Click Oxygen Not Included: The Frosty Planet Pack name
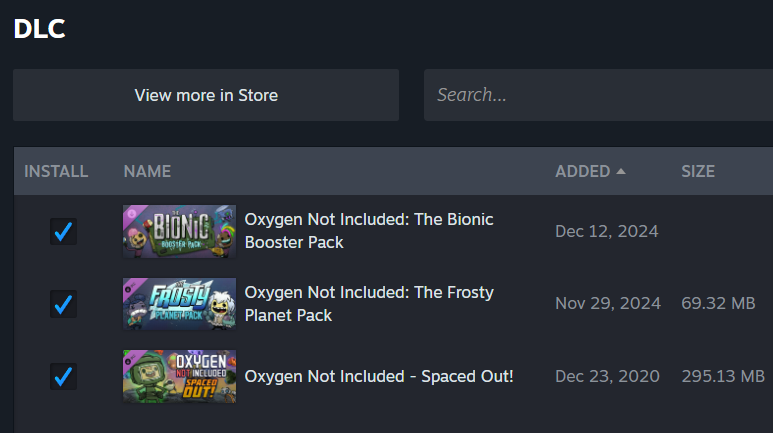The image size is (773, 433). pos(368,304)
